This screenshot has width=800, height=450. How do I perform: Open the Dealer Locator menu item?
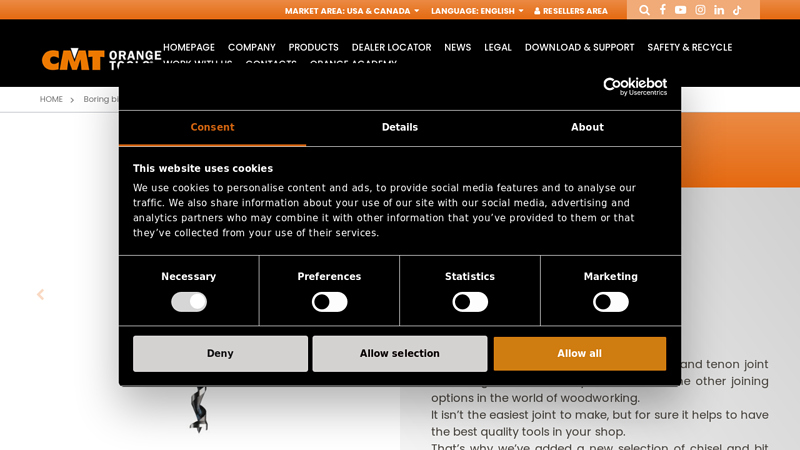pos(391,47)
